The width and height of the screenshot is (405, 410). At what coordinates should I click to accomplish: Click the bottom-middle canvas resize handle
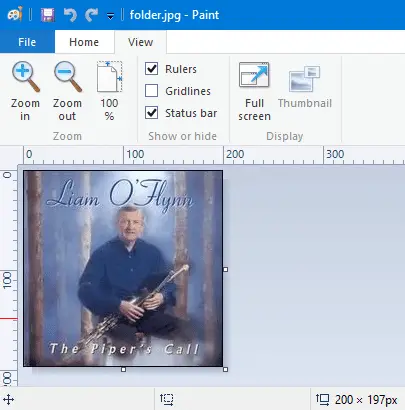click(x=123, y=369)
